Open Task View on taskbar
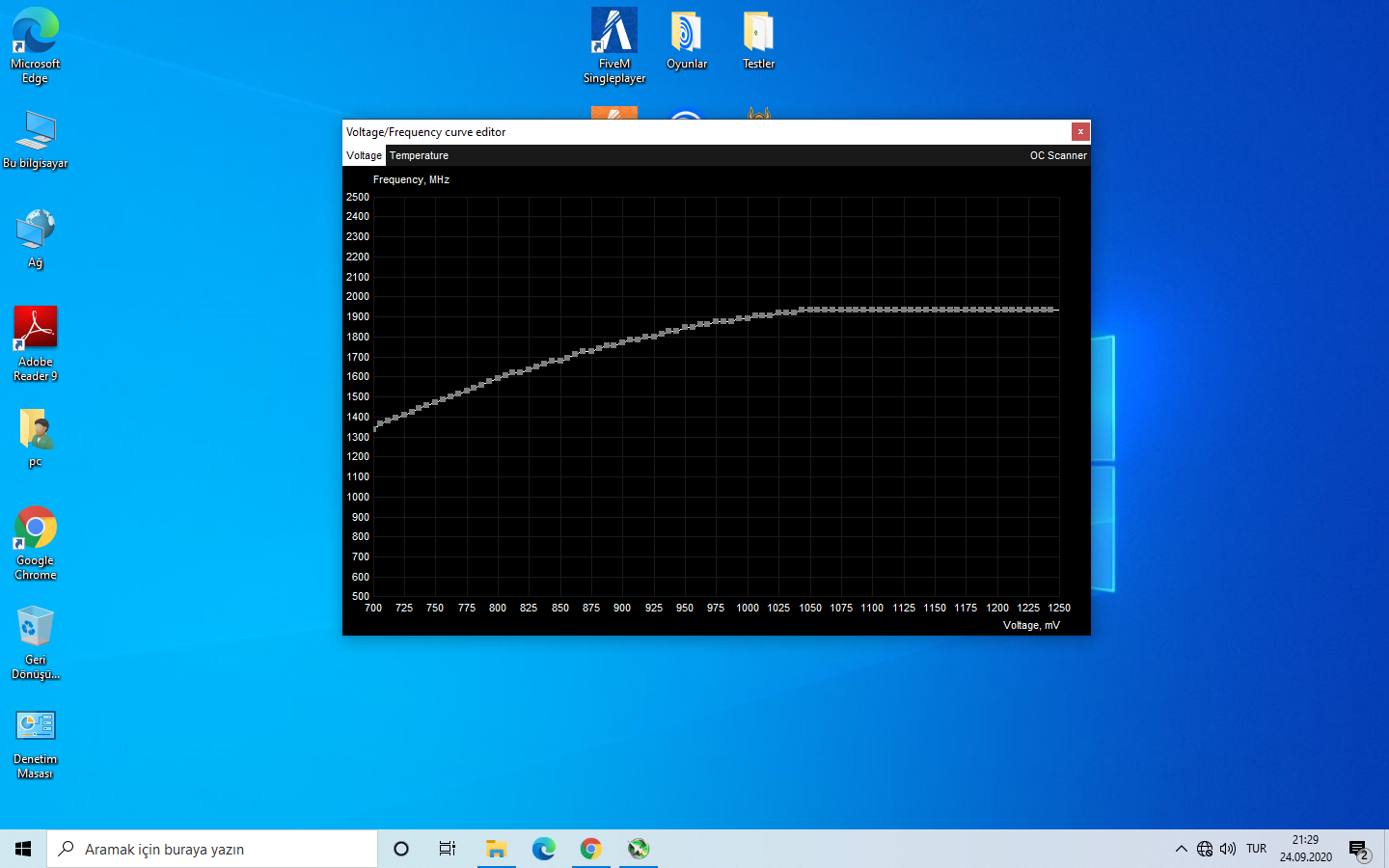The image size is (1389, 868). tap(448, 849)
